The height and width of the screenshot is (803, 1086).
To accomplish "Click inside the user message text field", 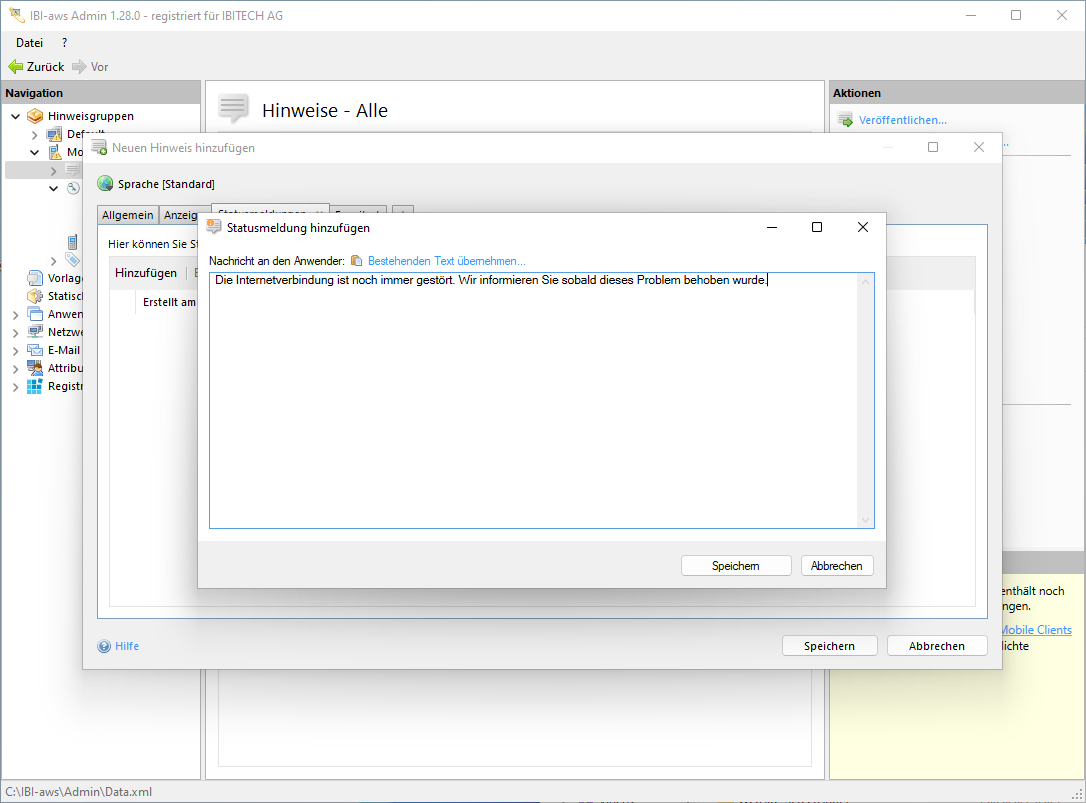I will pos(530,400).
